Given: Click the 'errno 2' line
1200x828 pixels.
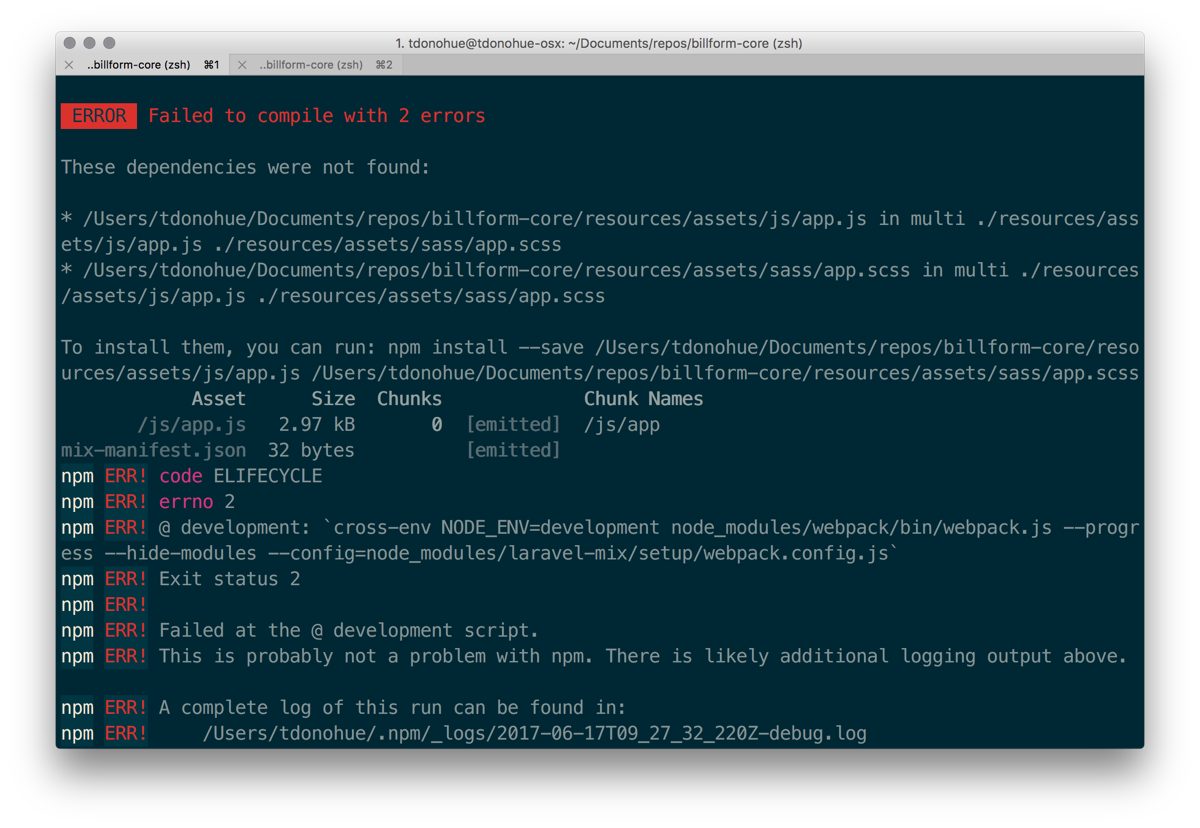Looking at the screenshot, I should pos(197,502).
